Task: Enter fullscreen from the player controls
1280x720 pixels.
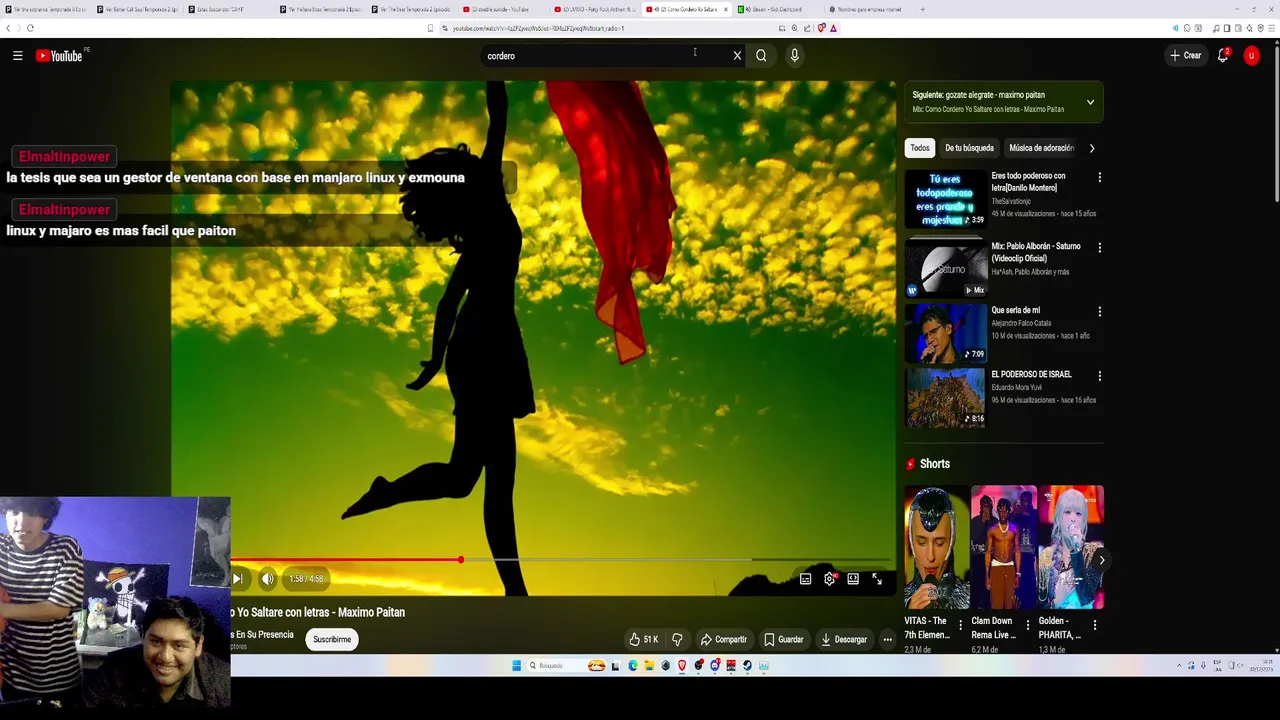Action: 877,579
